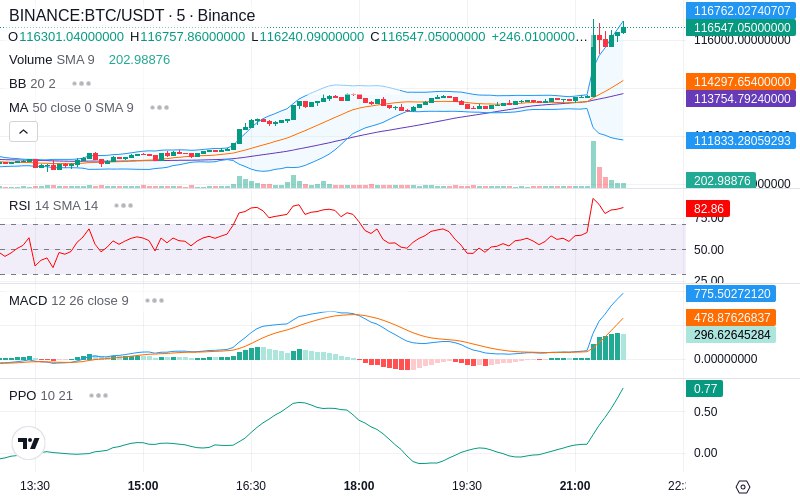Click the volume value label 202.98876 on axis

point(721,181)
